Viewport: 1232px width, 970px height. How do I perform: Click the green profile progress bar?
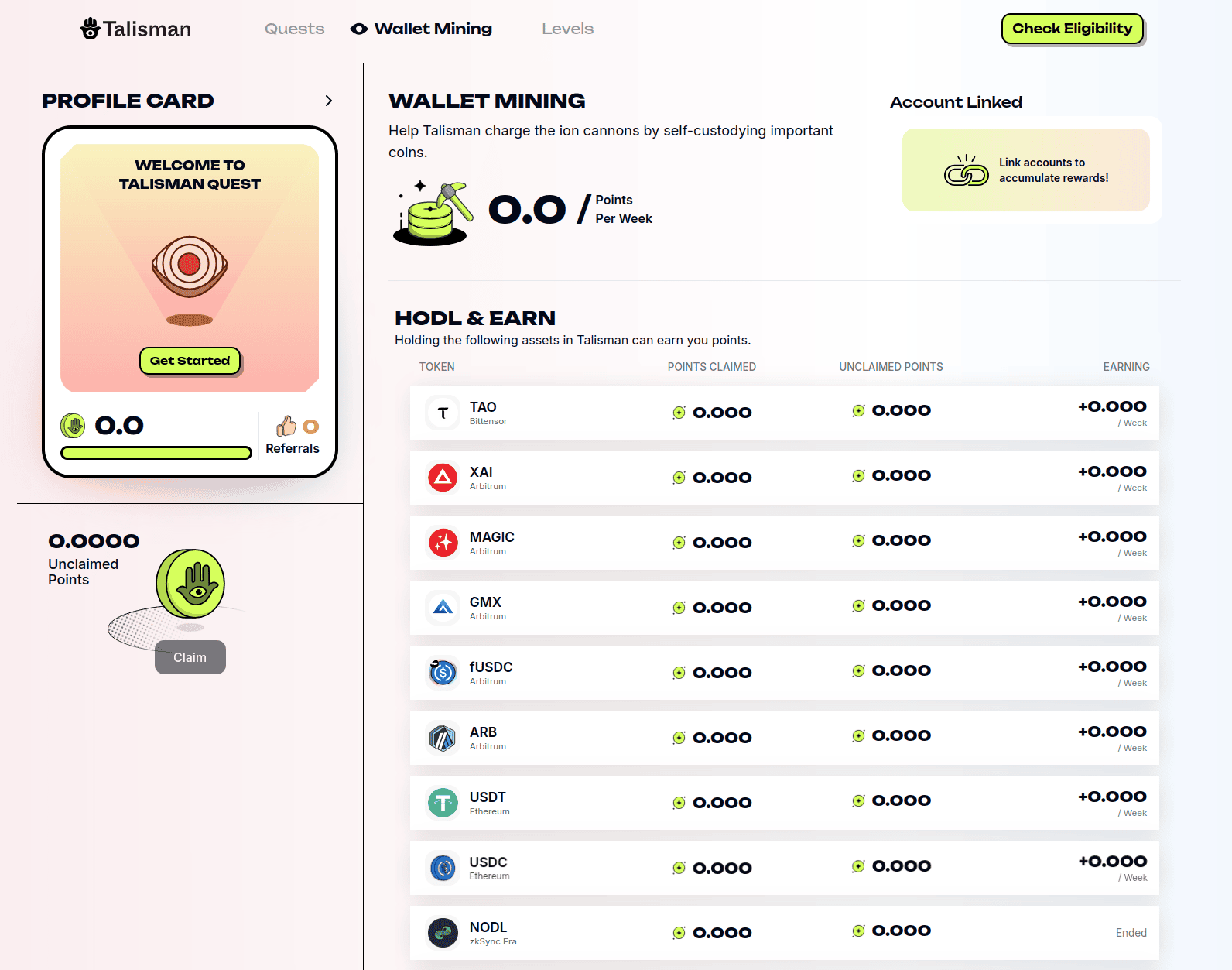point(156,453)
